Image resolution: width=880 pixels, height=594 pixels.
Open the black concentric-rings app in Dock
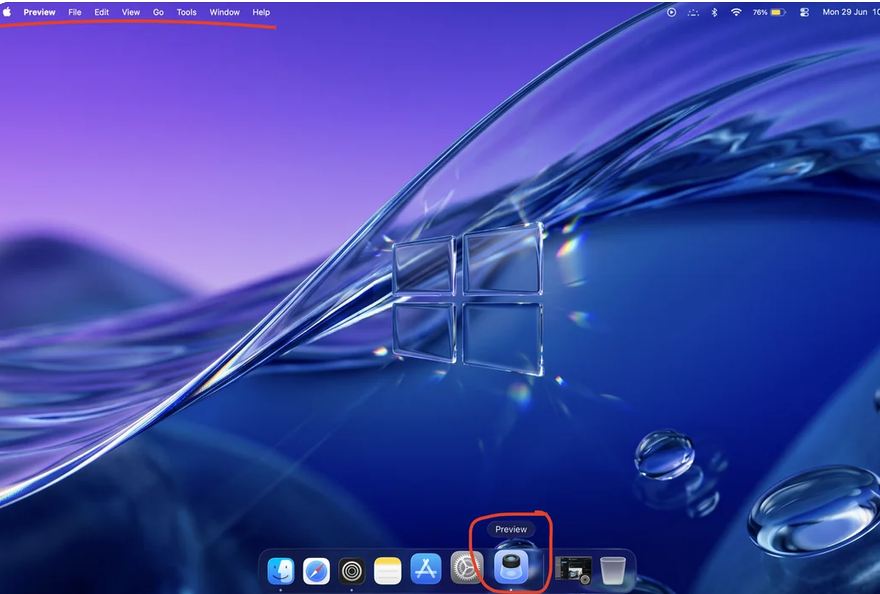point(352,572)
